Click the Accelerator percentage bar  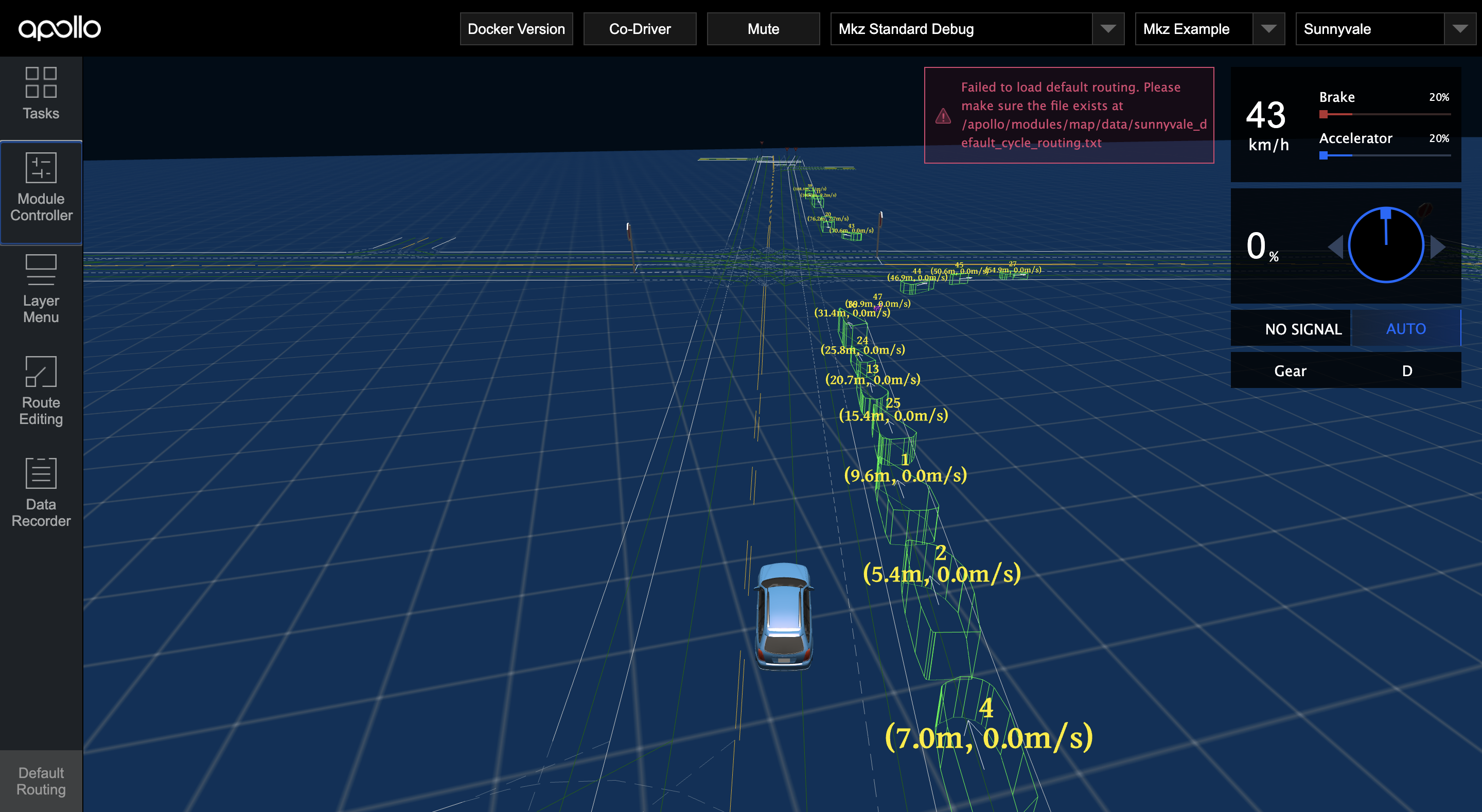1385,155
